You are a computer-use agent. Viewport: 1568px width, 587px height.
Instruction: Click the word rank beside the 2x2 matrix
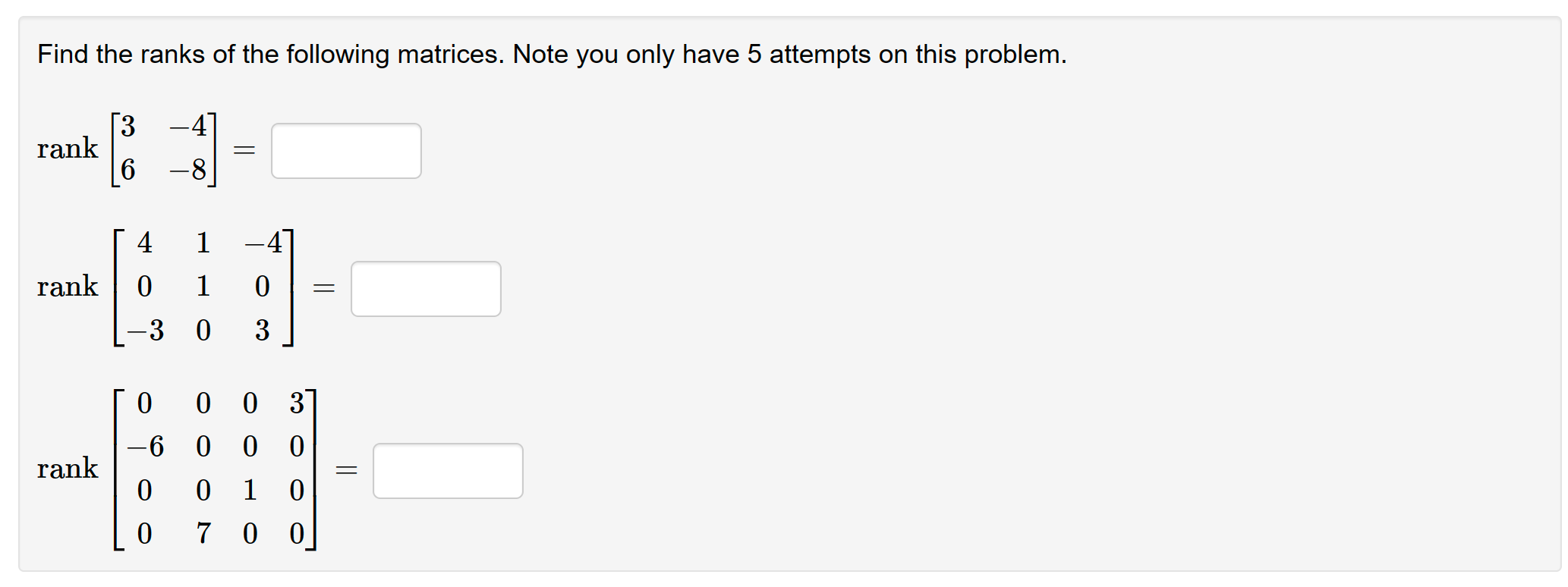(68, 149)
